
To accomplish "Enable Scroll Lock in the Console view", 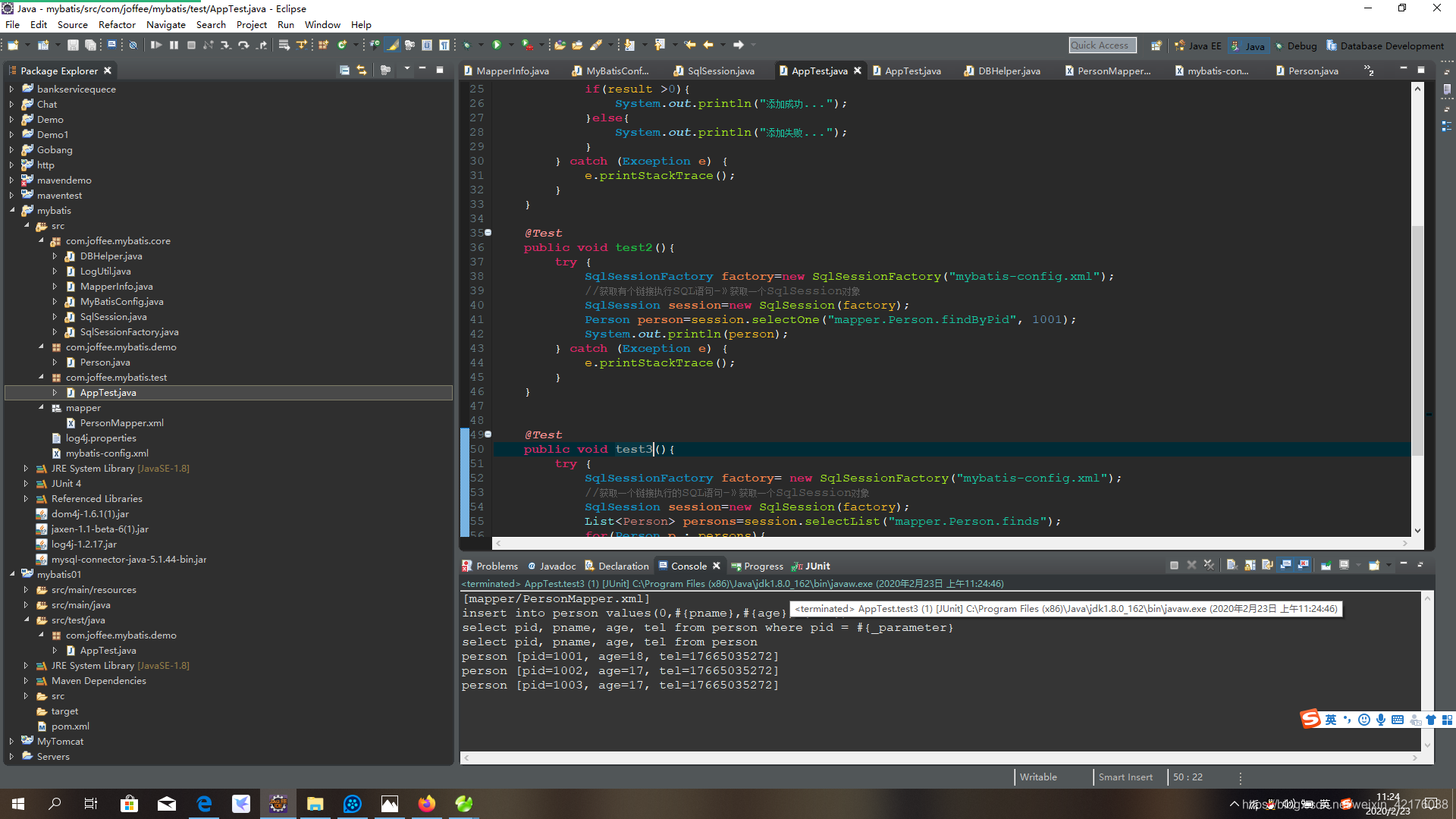I will pos(1249,565).
